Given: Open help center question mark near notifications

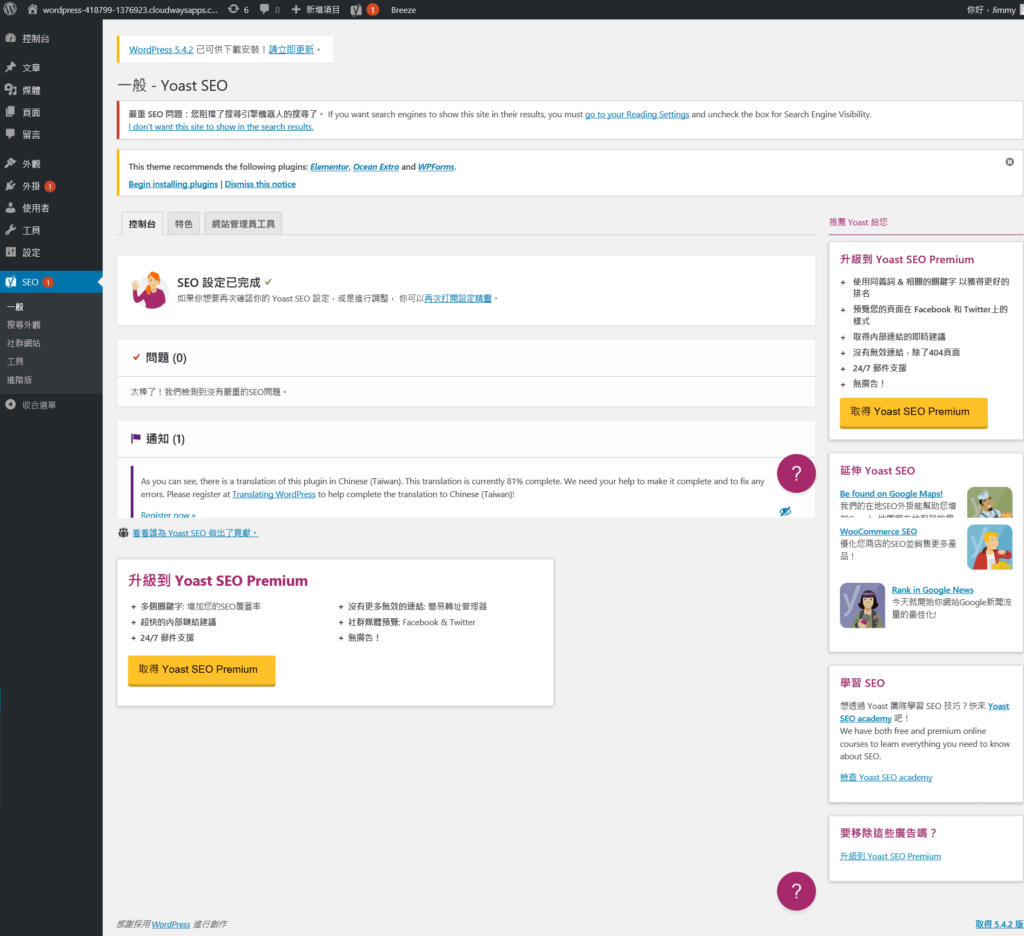Looking at the screenshot, I should point(796,474).
